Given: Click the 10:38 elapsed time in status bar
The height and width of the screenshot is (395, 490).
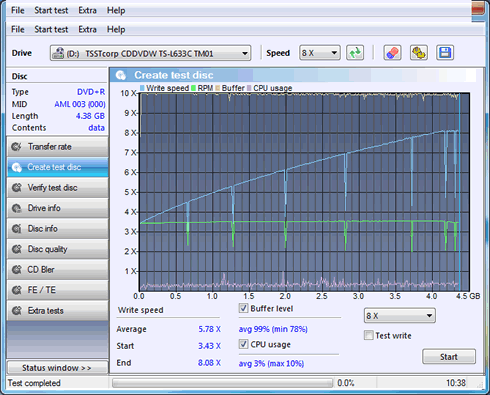Looking at the screenshot, I should [456, 383].
